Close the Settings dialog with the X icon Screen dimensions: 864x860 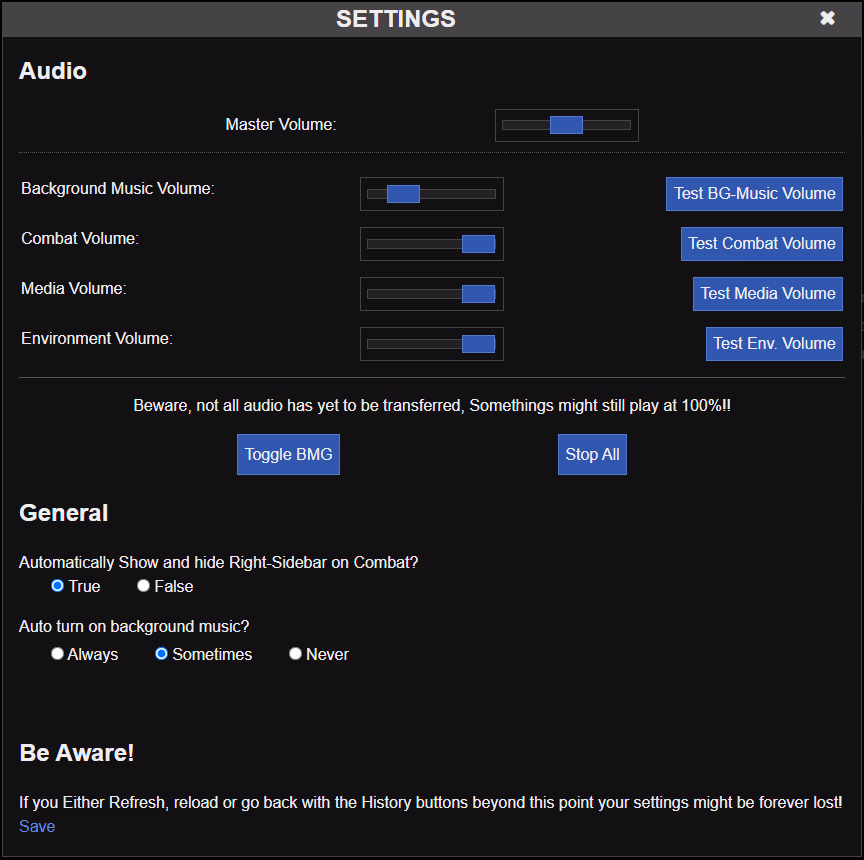tap(827, 17)
